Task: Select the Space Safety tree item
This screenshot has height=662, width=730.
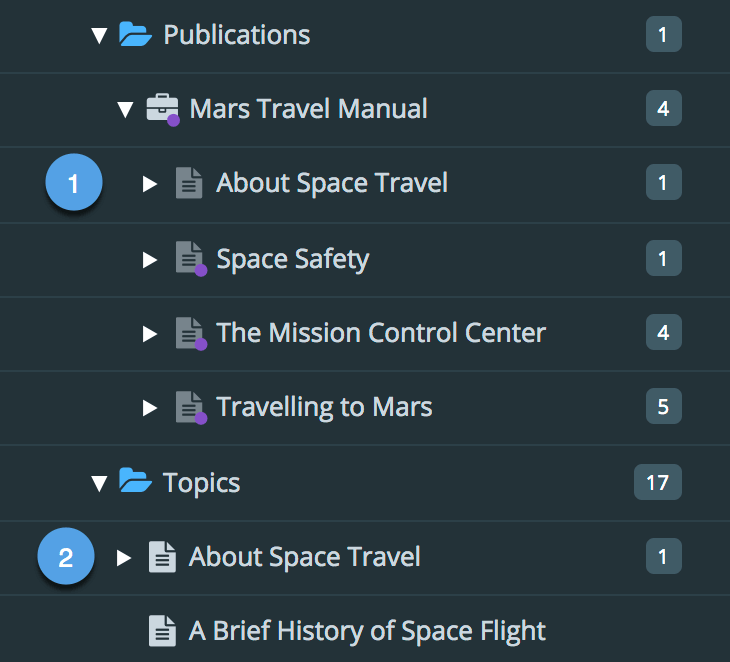Action: [x=292, y=259]
